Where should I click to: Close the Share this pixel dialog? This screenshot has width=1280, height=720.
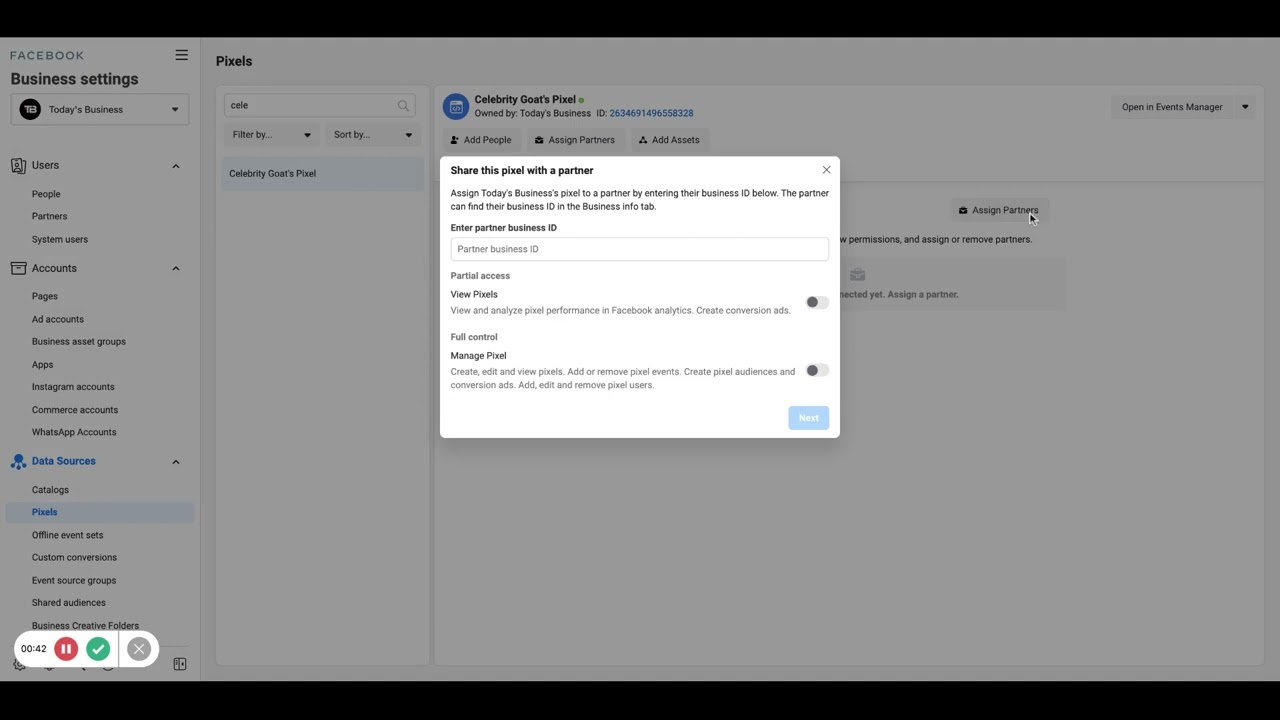(x=826, y=170)
